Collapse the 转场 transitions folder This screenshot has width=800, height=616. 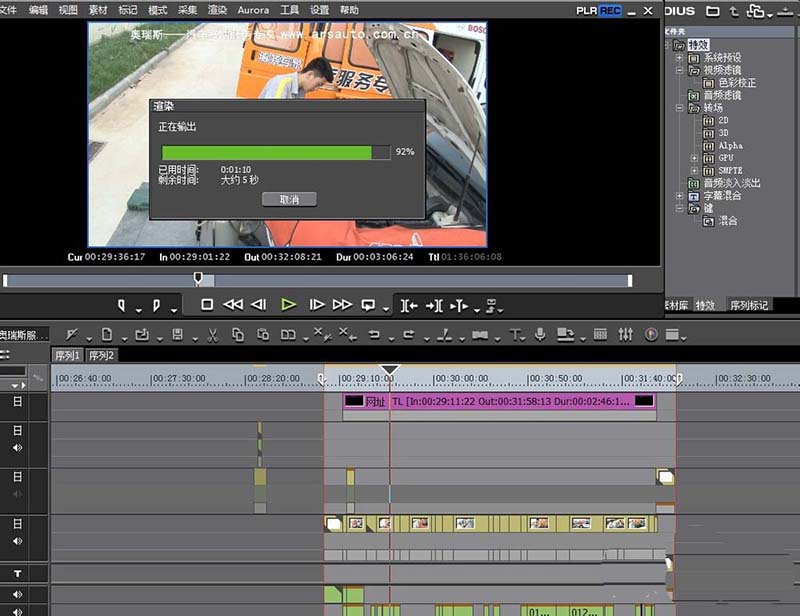pos(680,108)
